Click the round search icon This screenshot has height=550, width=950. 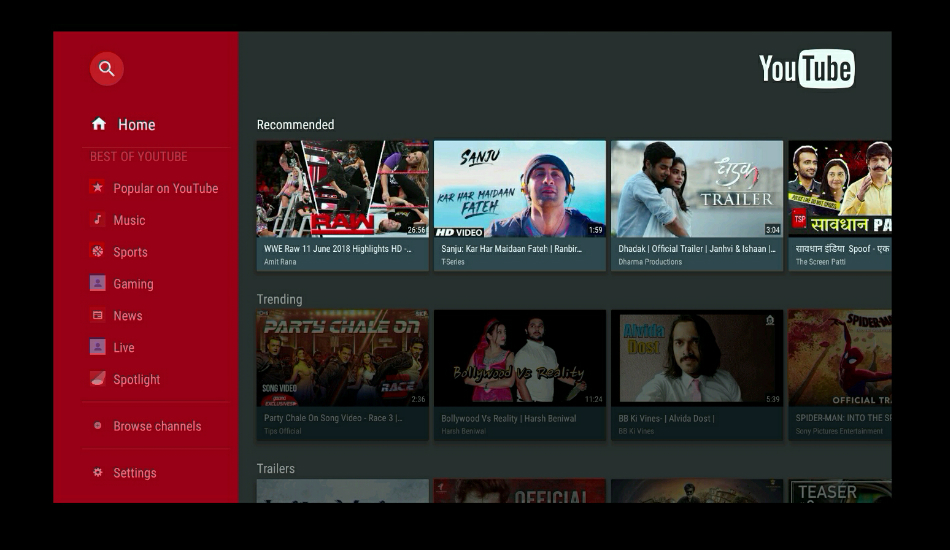pyautogui.click(x=107, y=68)
